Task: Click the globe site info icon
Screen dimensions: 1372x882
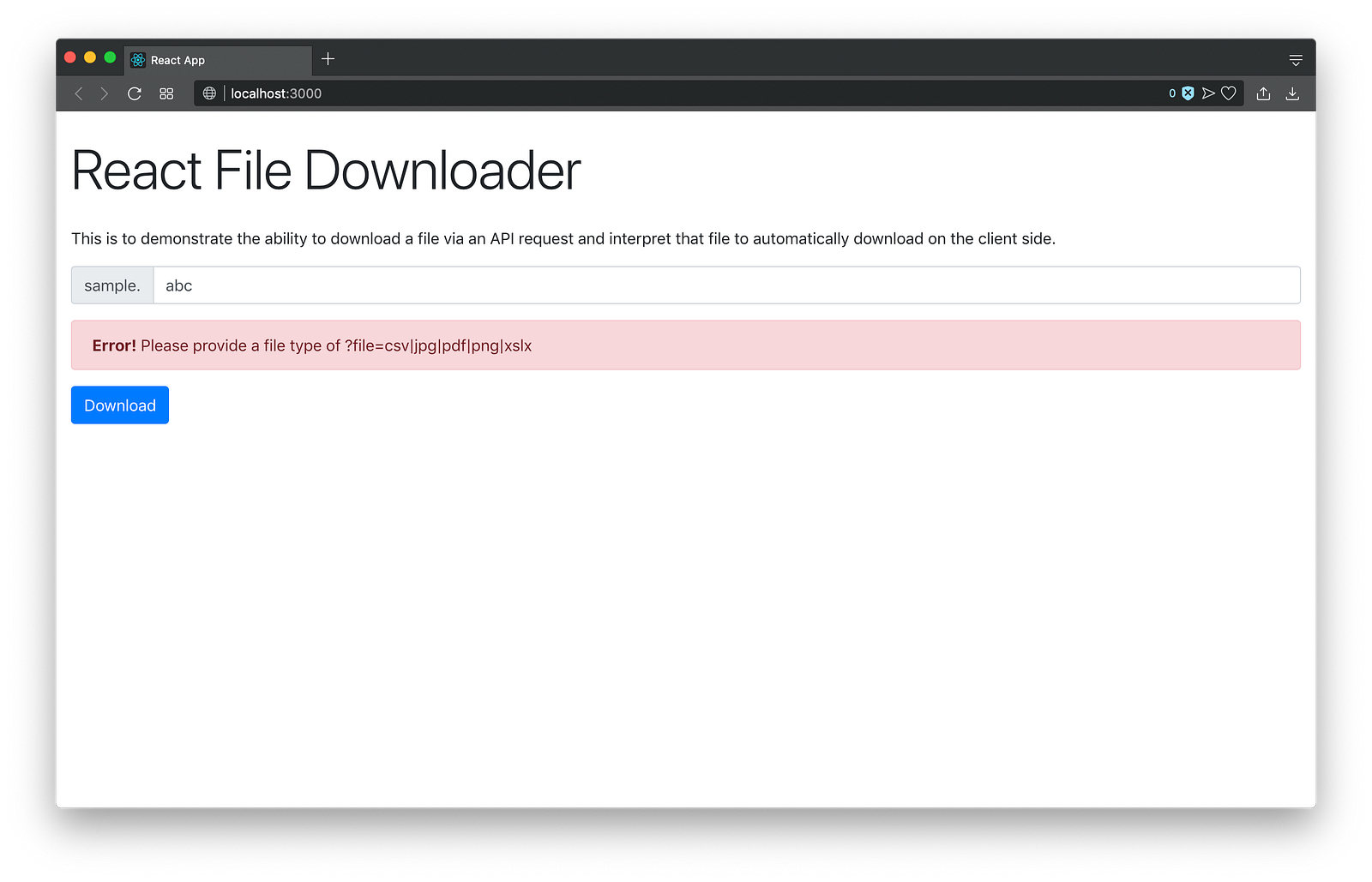Action: coord(209,93)
